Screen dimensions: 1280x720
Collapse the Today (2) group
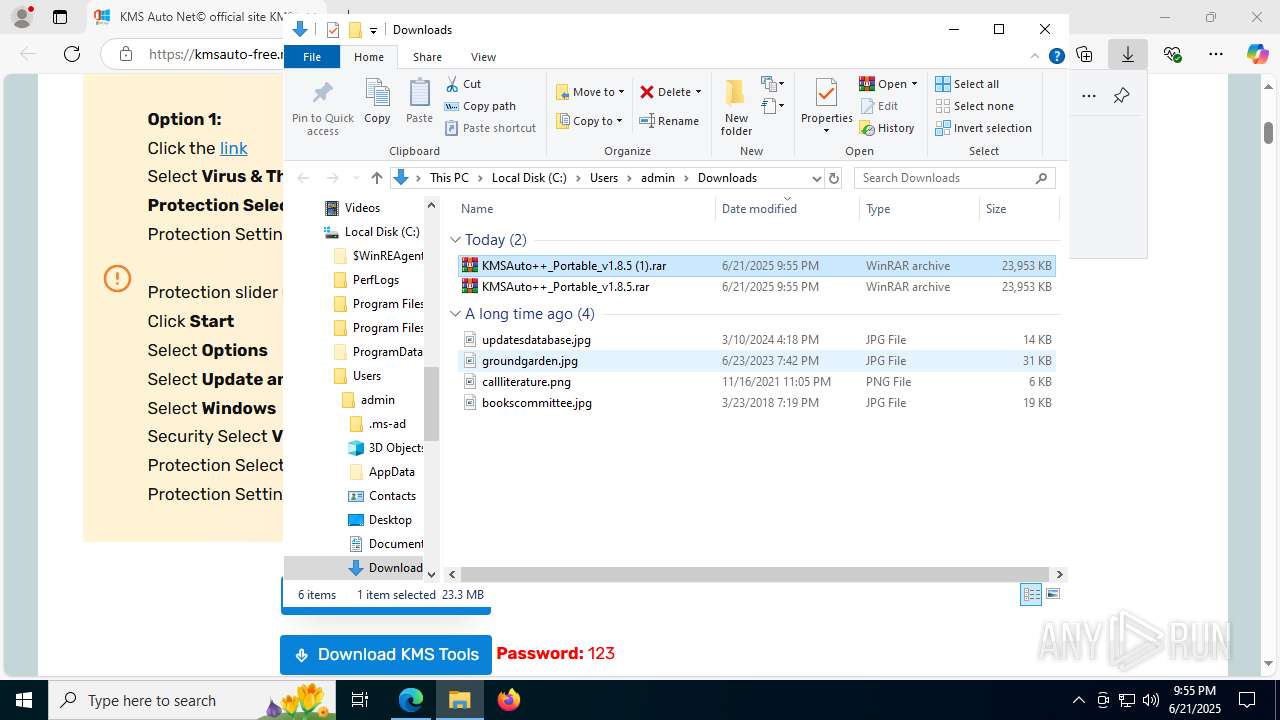tap(455, 240)
